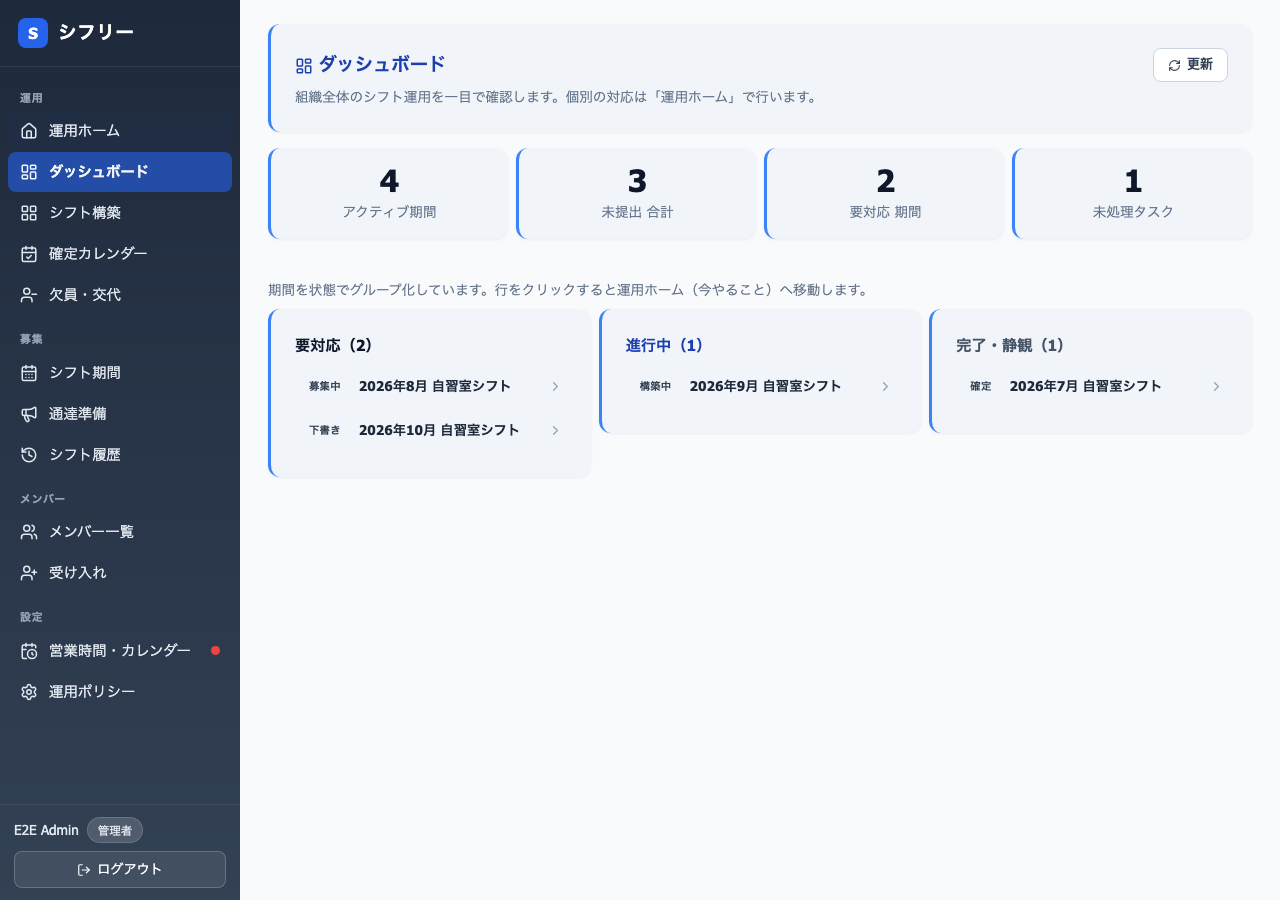Open 運用ポリシー settings
This screenshot has width=1280, height=900.
(x=120, y=692)
